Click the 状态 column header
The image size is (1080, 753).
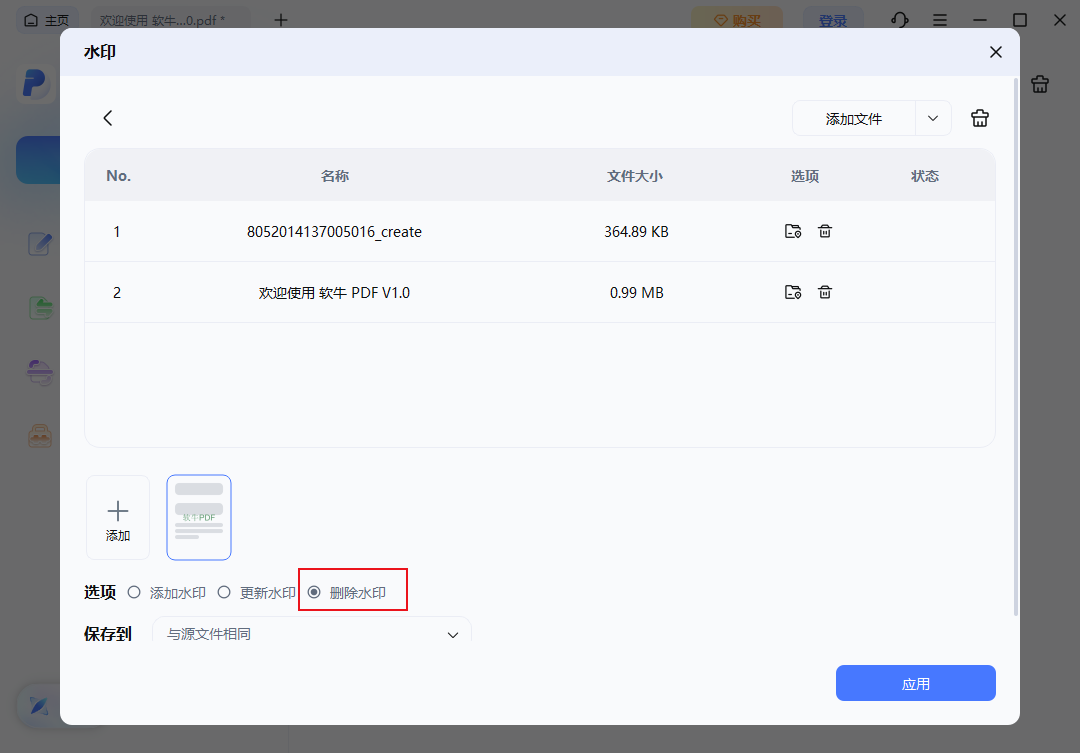click(925, 176)
